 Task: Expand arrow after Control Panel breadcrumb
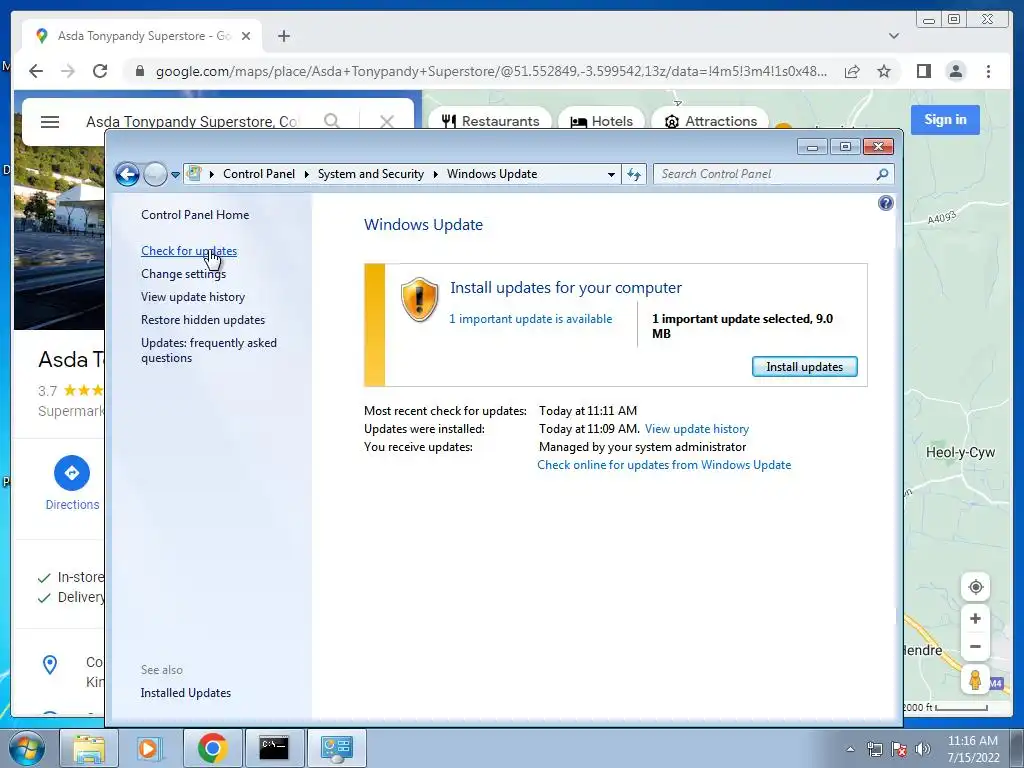tap(306, 174)
